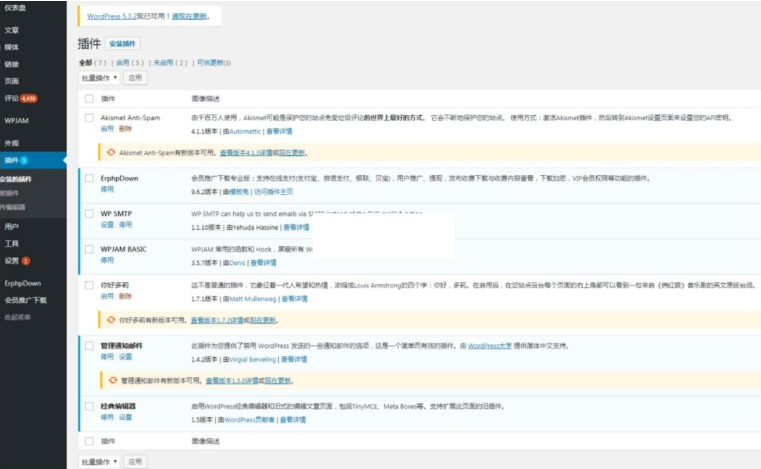
Task: View version 4.1.3 details for Akismet
Action: coord(246,152)
